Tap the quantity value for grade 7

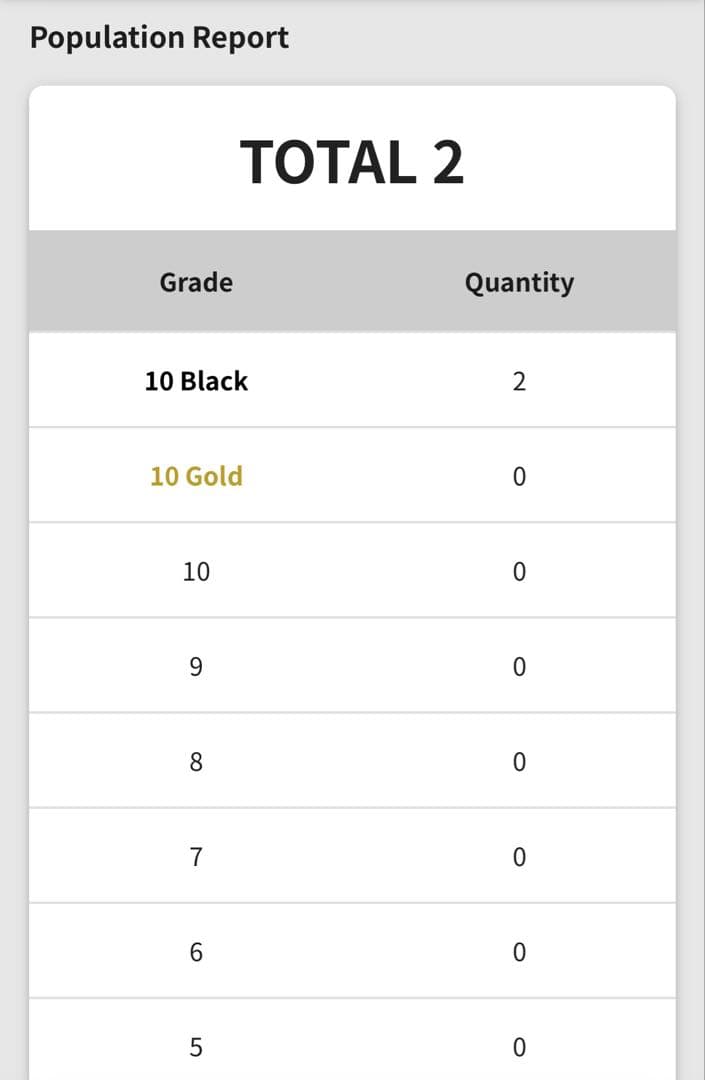(519, 857)
